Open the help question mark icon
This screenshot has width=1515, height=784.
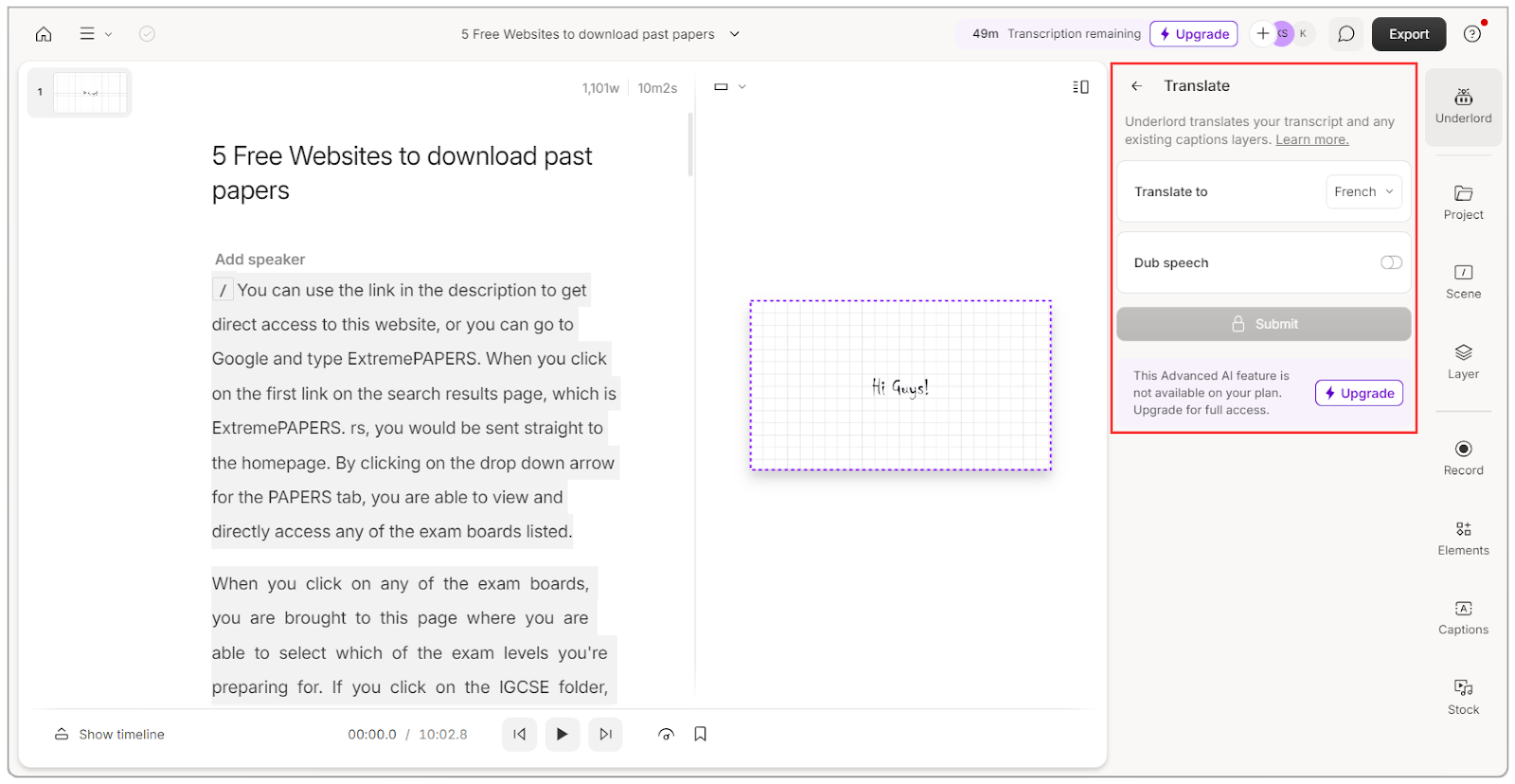pos(1472,34)
